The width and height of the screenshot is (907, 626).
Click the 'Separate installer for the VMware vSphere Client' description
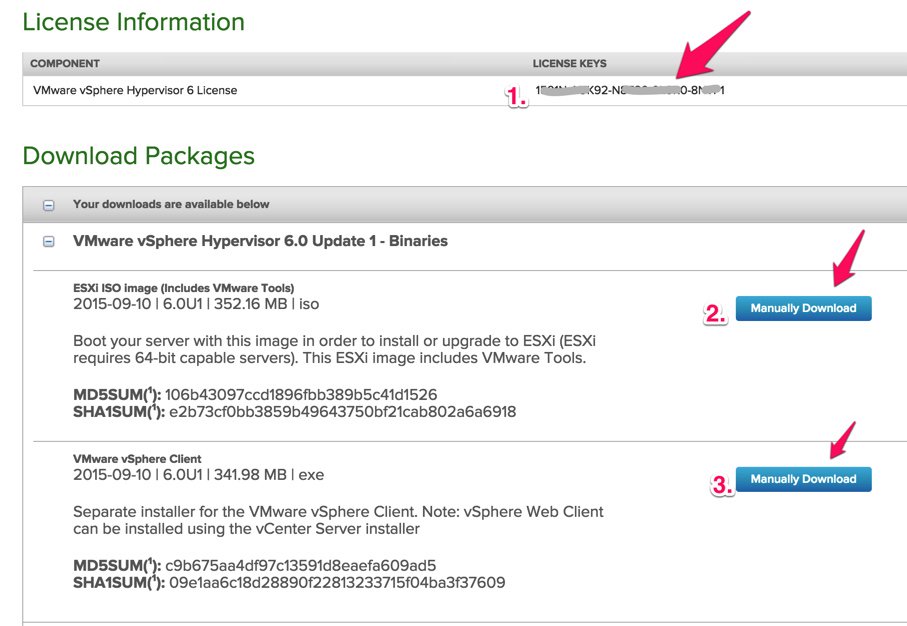coord(338,520)
